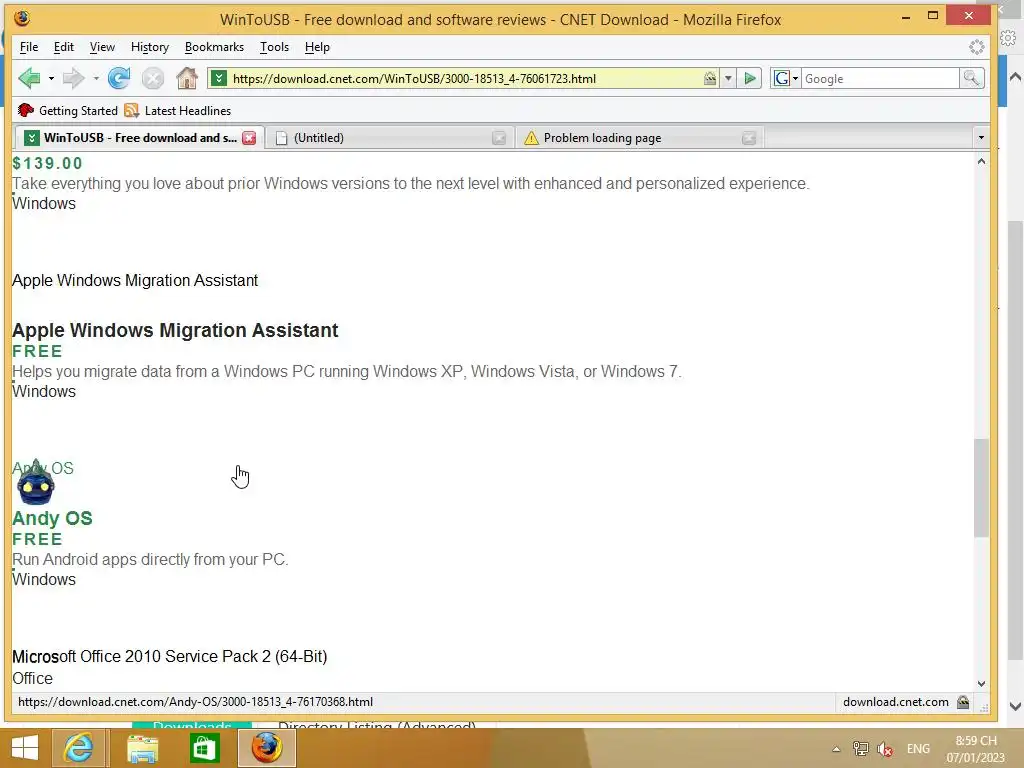Click the green Go button
This screenshot has width=1024, height=768.
coord(750,78)
